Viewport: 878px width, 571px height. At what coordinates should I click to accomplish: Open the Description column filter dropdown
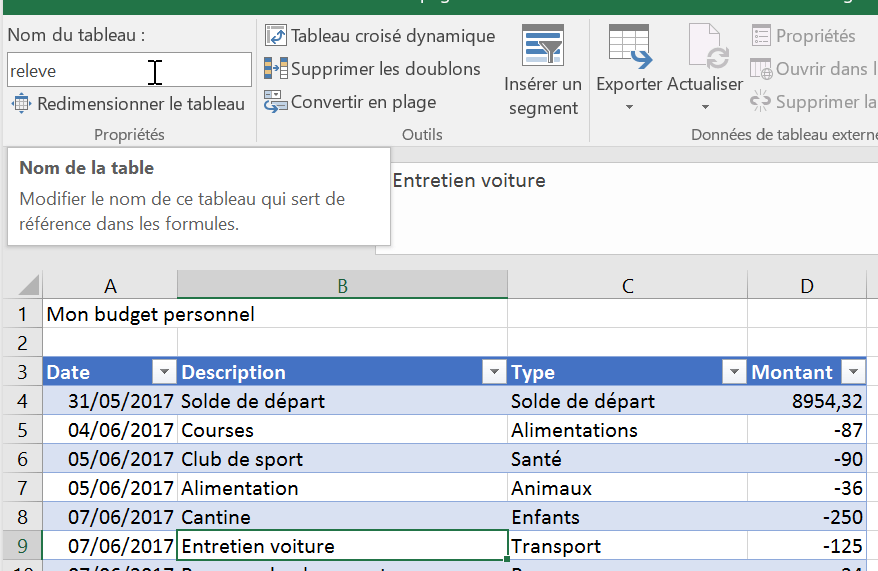(494, 371)
